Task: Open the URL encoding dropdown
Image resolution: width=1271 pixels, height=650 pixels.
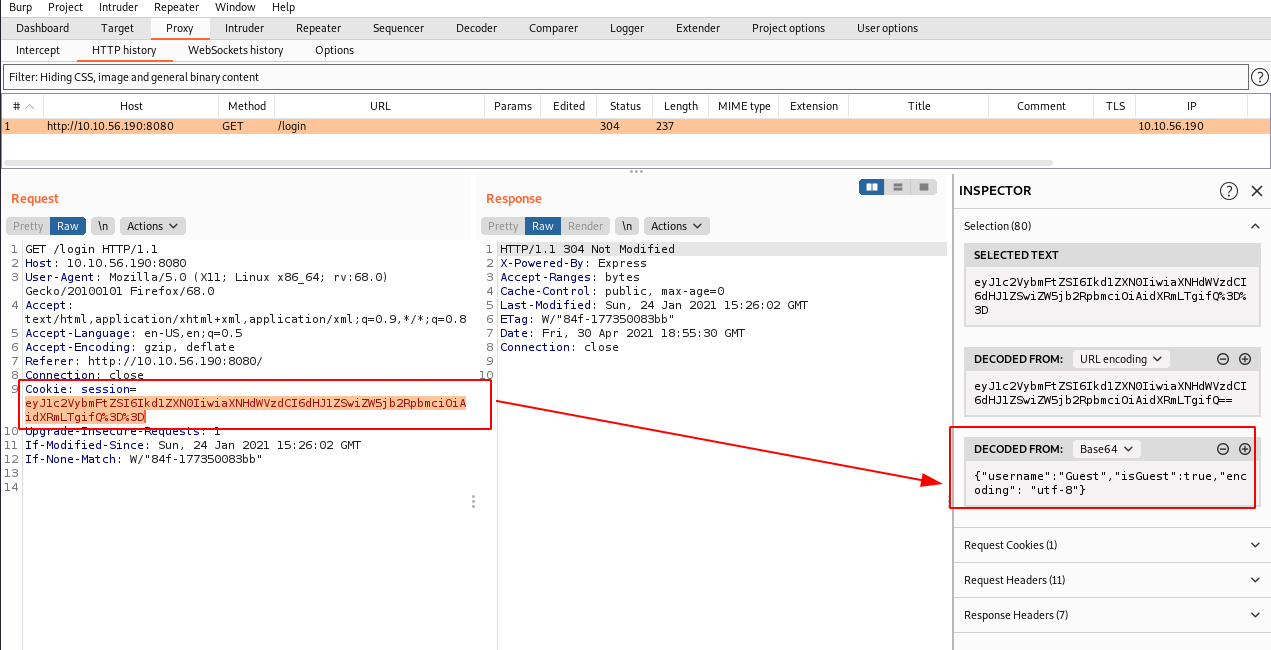Action: point(1120,359)
